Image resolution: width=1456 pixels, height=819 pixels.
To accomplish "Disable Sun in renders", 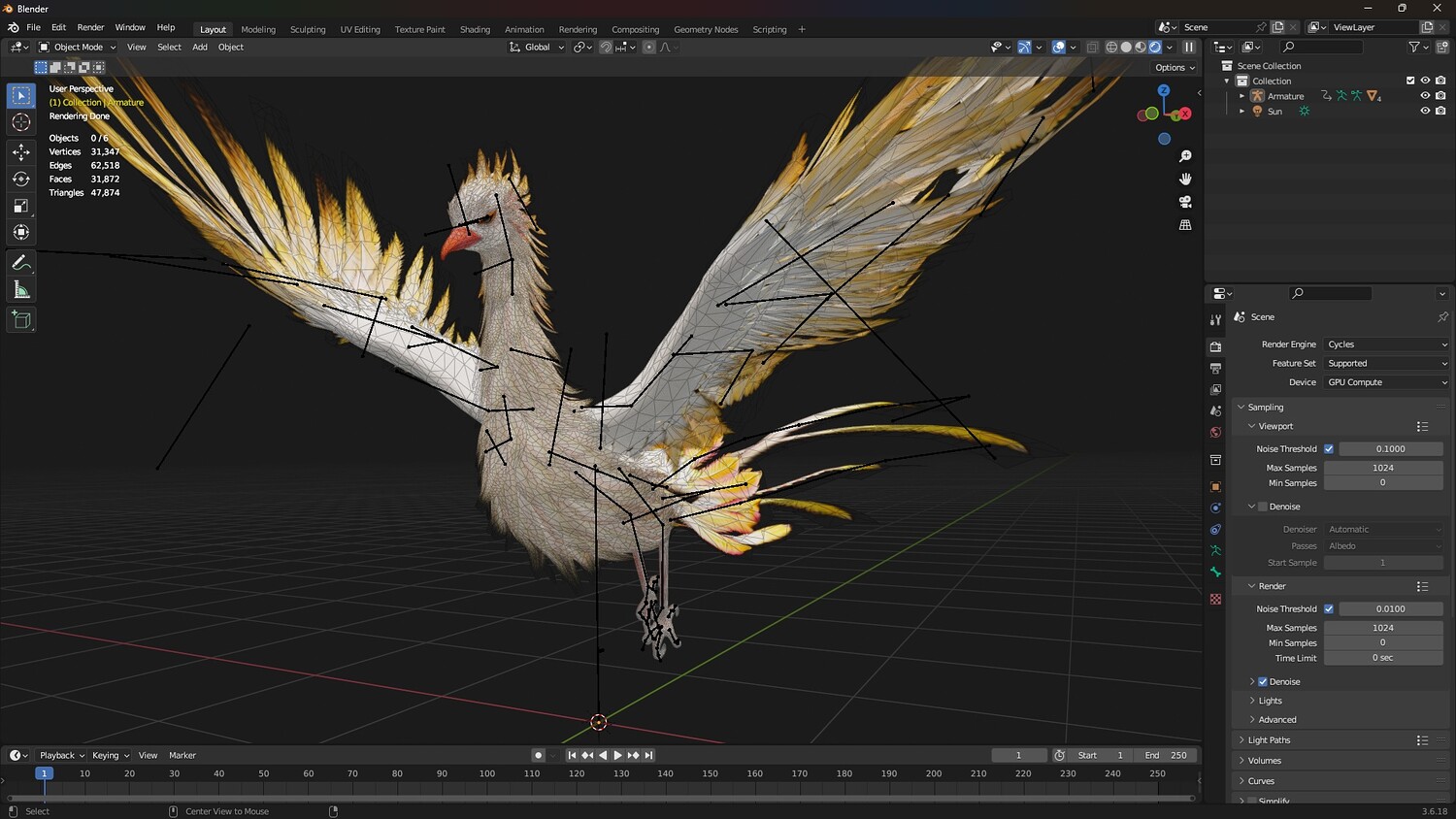I will 1440,112.
